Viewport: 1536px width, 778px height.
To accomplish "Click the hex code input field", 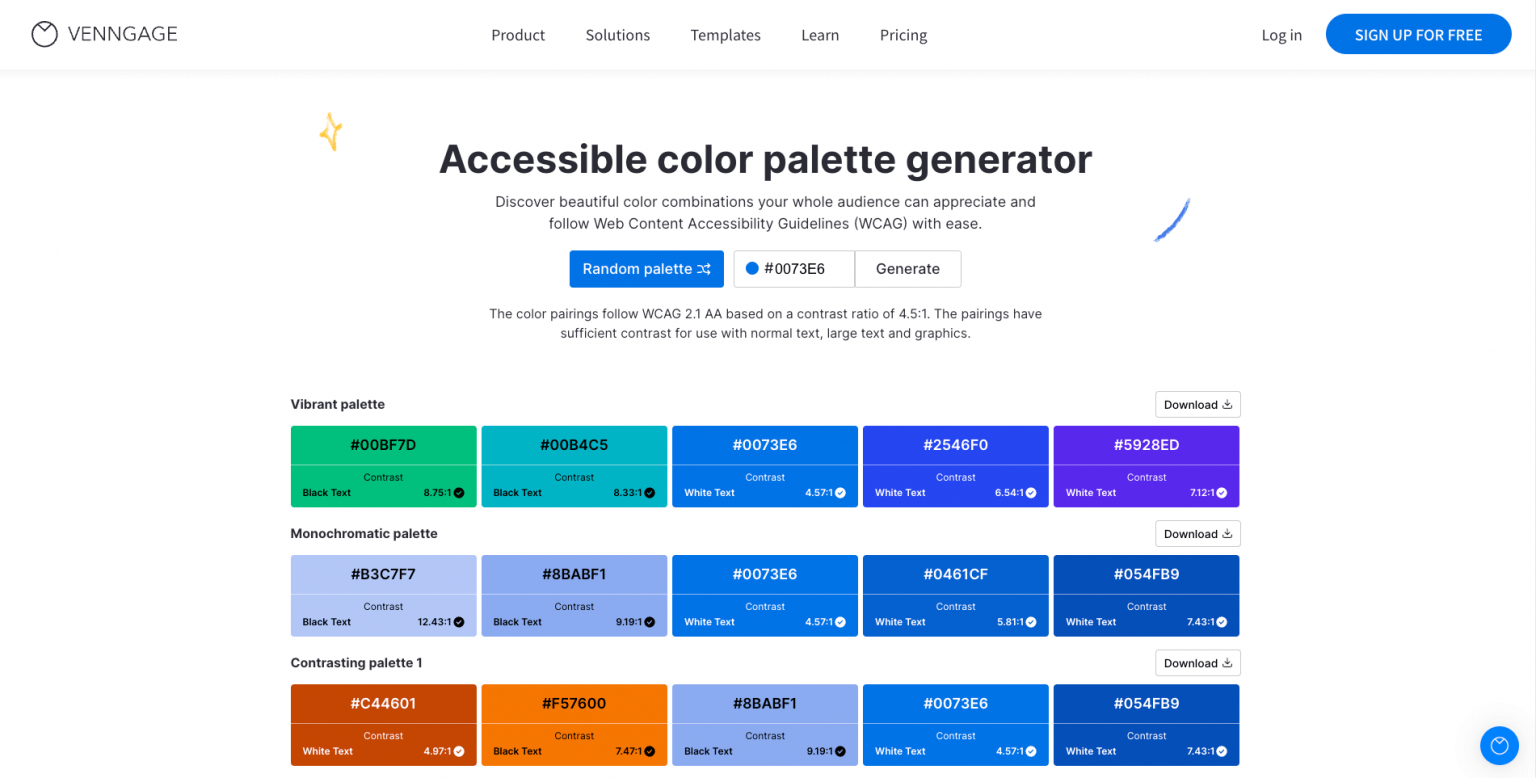I will coord(800,268).
